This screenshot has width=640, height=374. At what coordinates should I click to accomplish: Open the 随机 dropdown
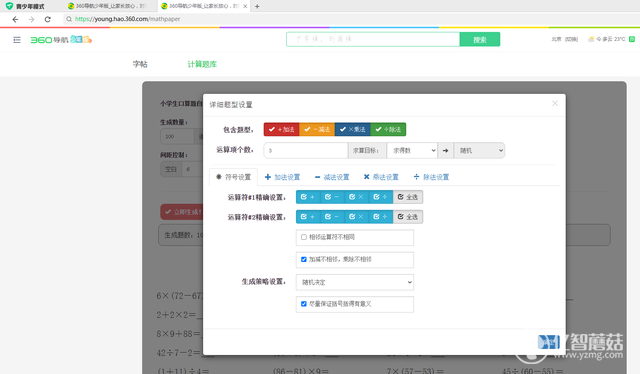pyautogui.click(x=479, y=151)
